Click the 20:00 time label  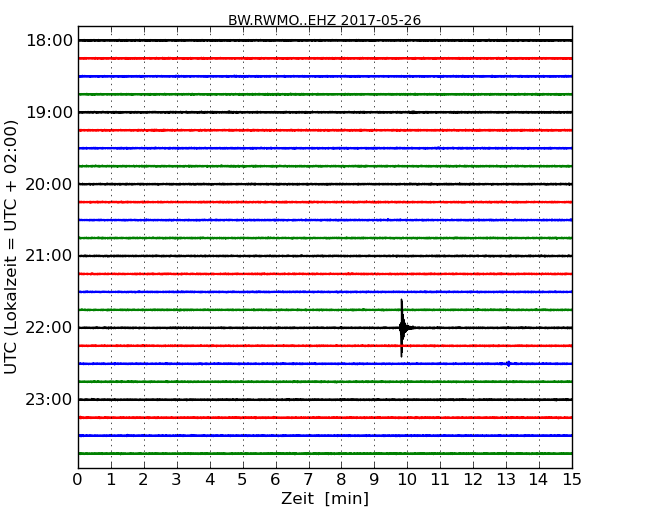tap(49, 184)
